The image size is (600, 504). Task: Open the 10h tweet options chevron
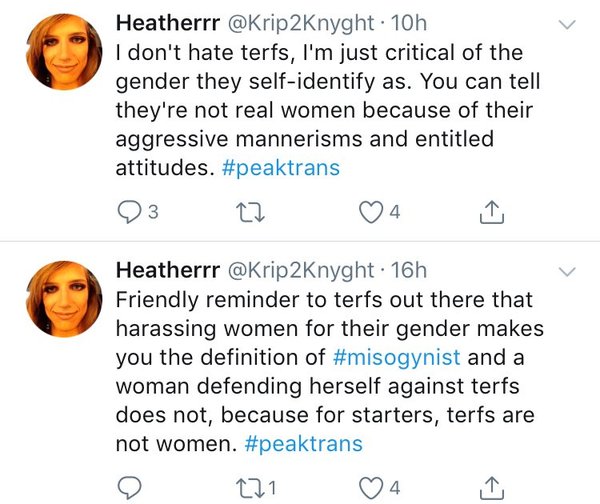(567, 24)
